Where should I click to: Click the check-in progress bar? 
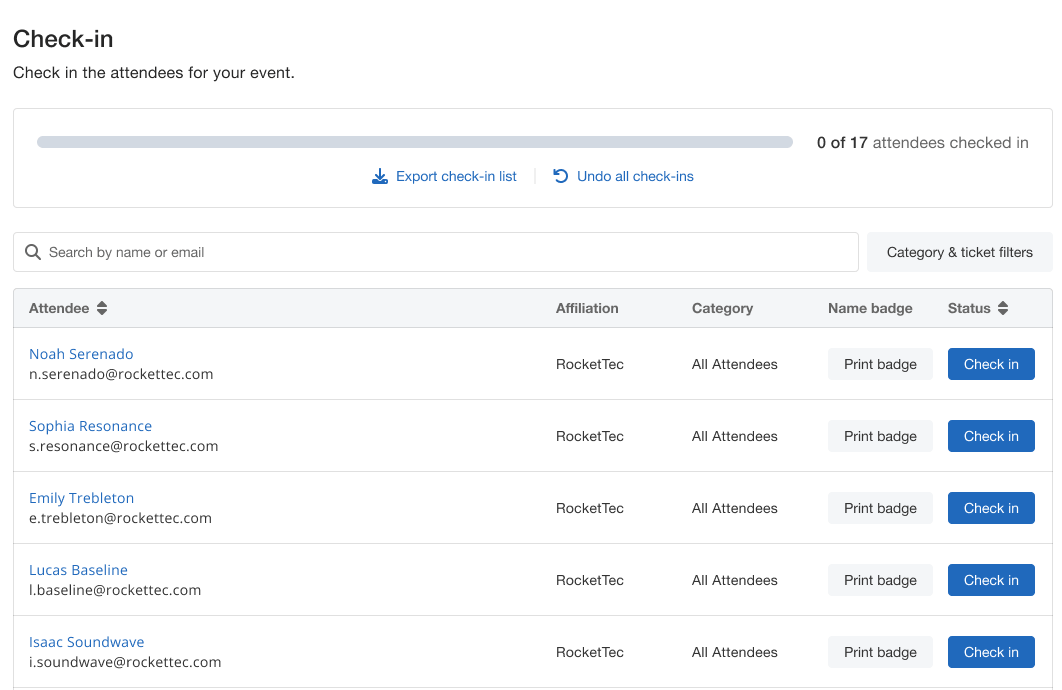[415, 142]
